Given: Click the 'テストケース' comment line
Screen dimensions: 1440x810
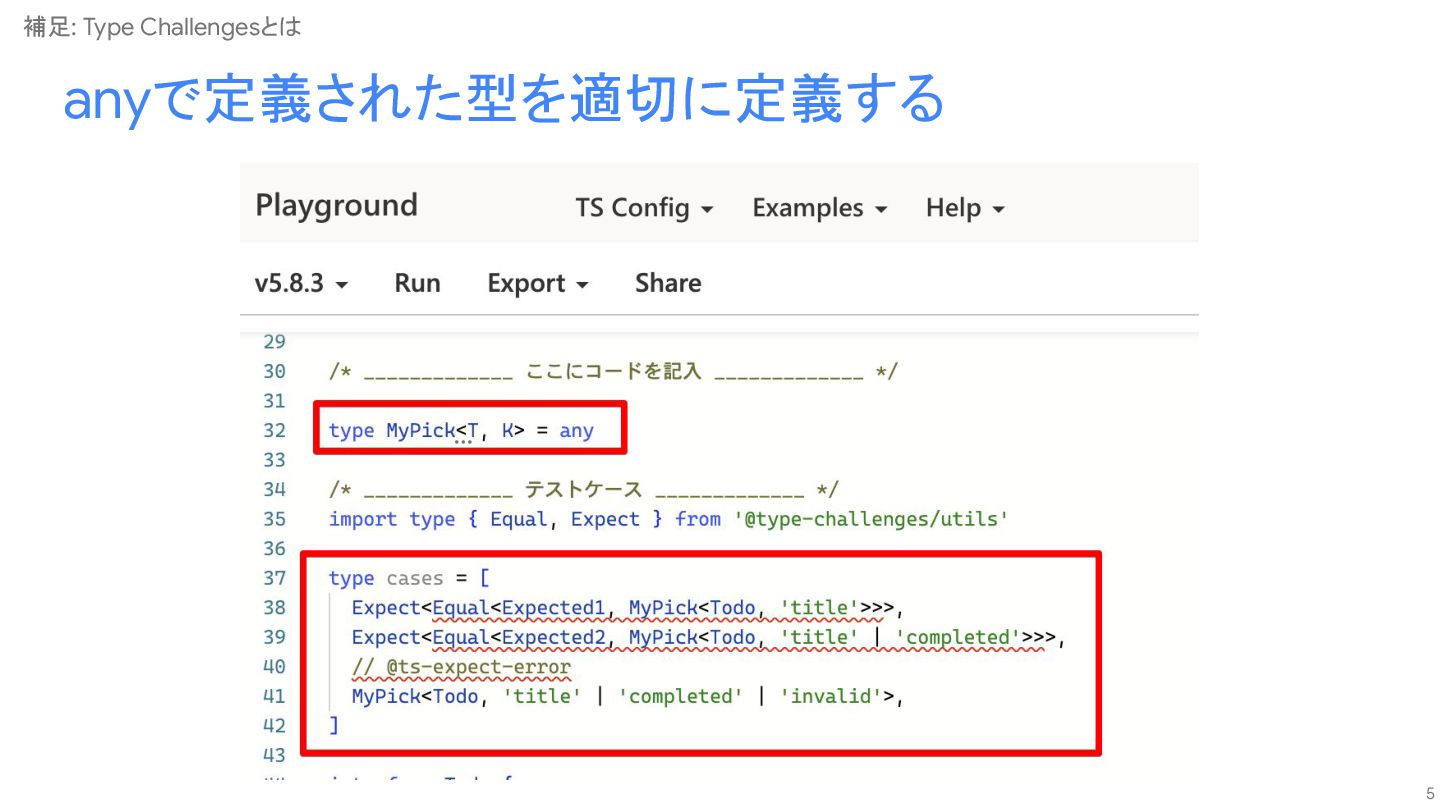Looking at the screenshot, I should [584, 489].
